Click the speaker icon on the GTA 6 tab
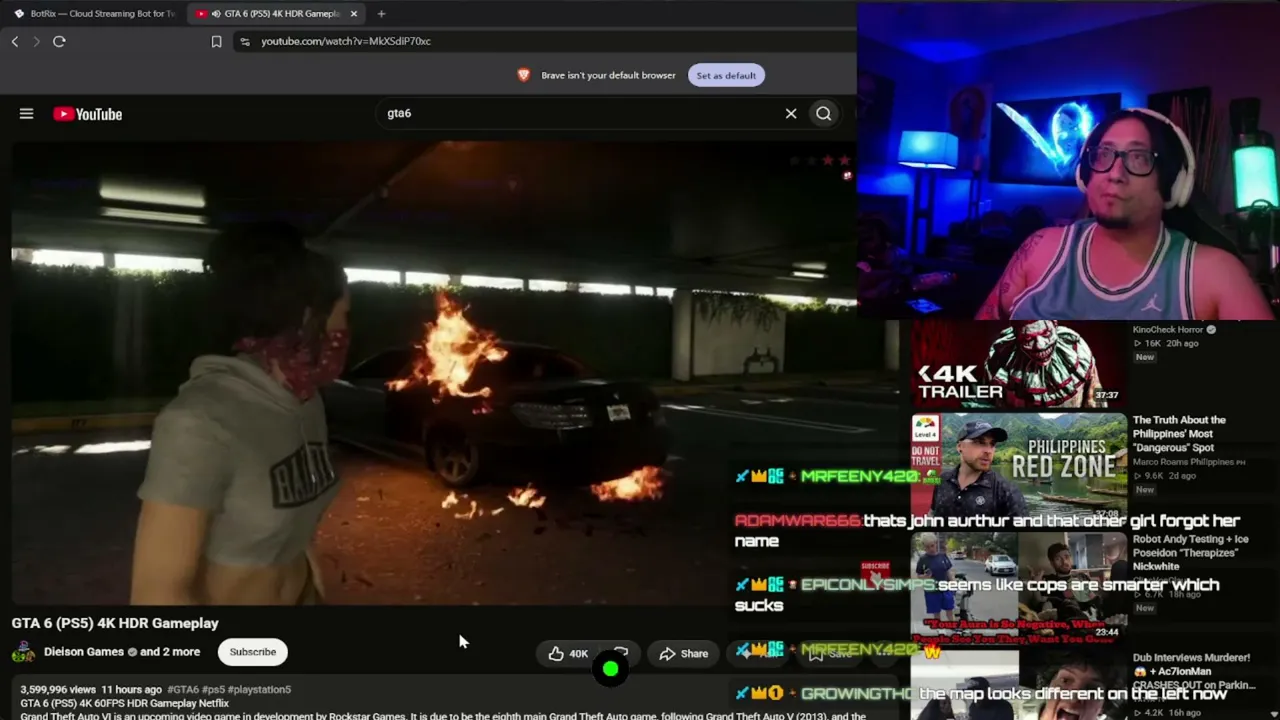The image size is (1280, 720). [216, 14]
